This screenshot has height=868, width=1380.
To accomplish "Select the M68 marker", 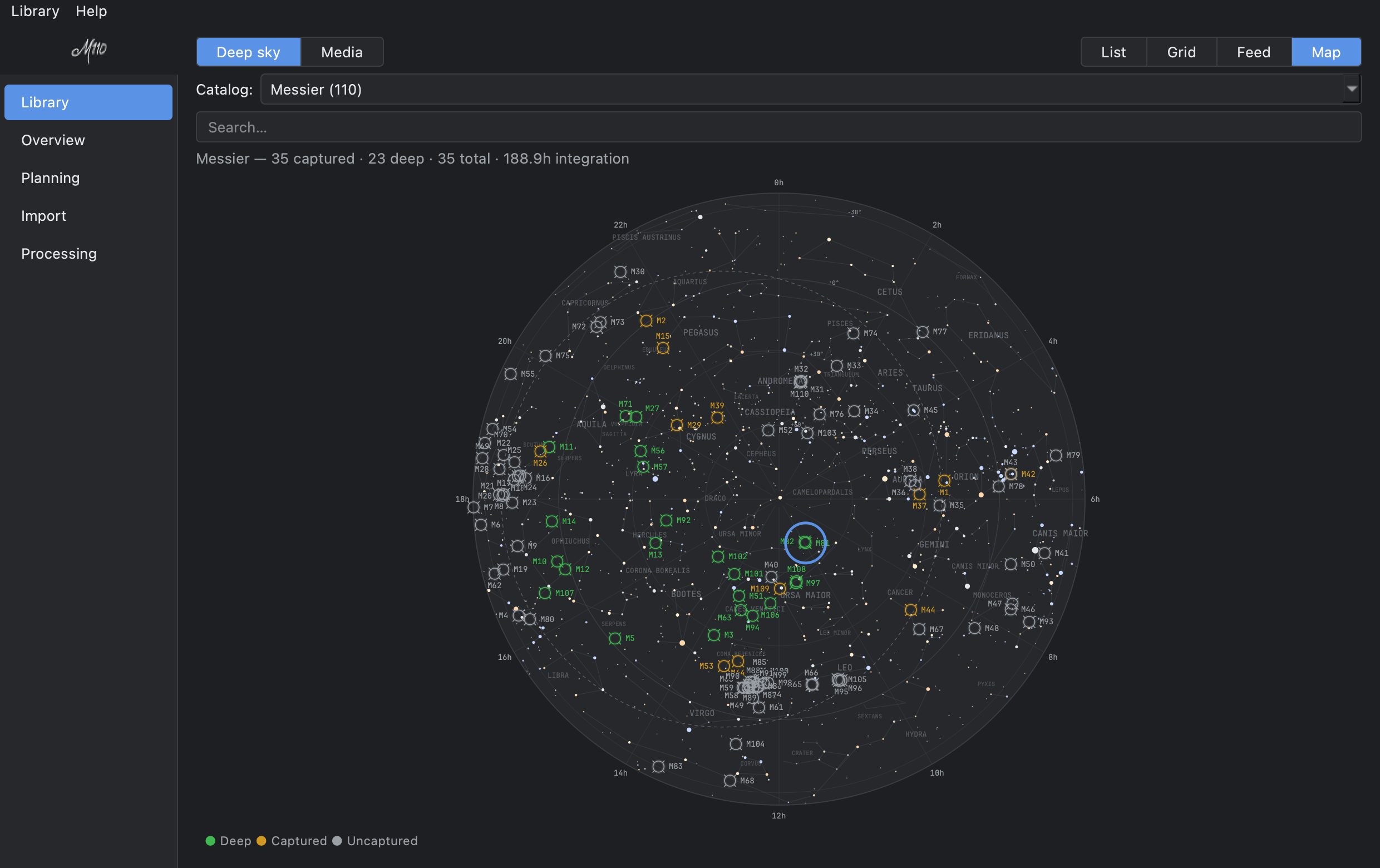I will tap(730, 780).
